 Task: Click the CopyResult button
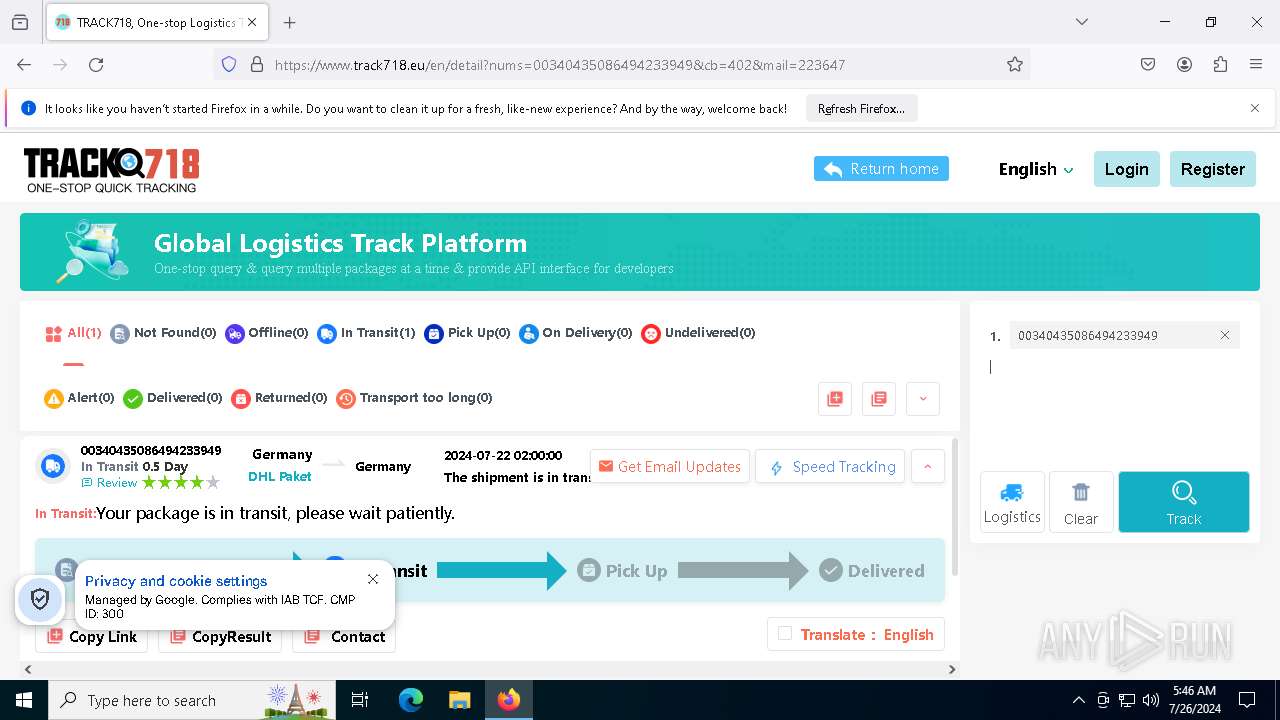pos(220,637)
